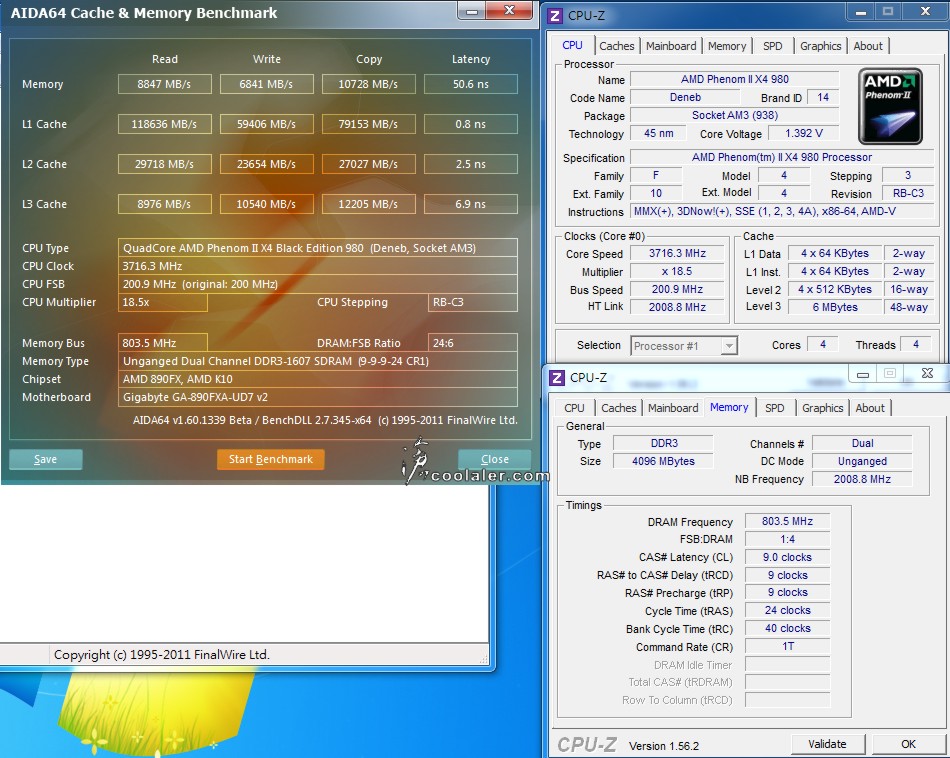Click CPU Type field QuadCore AMD Phenom II
Viewport: 950px width, 758px height.
(x=317, y=248)
